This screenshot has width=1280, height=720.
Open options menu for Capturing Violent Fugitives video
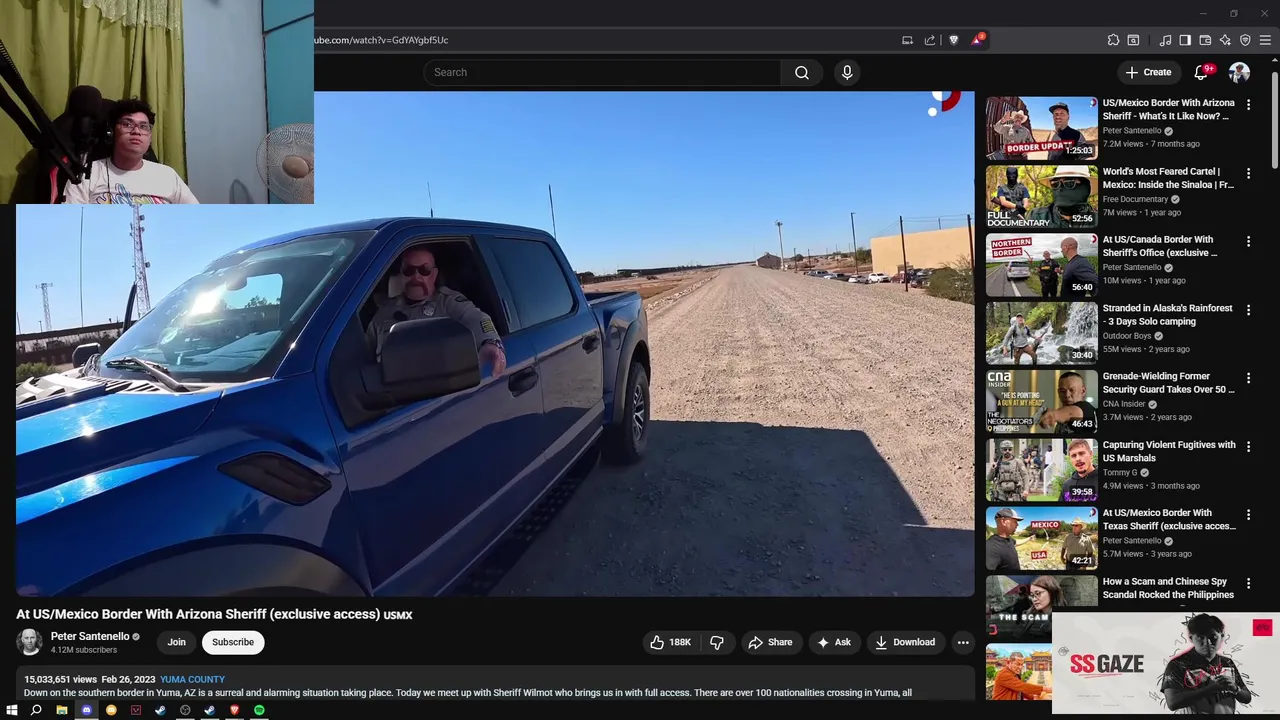click(1248, 446)
